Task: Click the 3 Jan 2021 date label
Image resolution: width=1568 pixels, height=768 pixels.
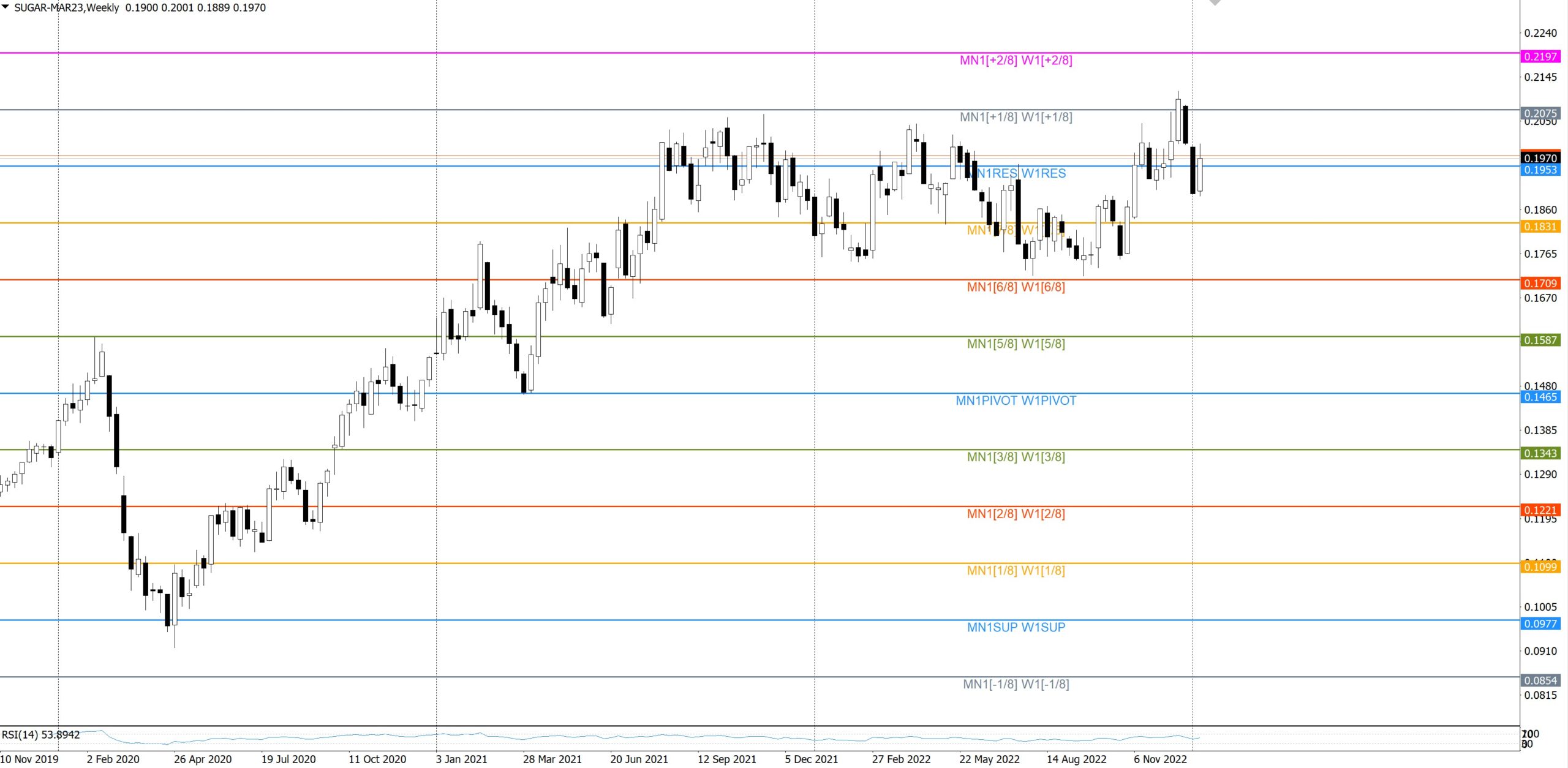Action: [461, 759]
